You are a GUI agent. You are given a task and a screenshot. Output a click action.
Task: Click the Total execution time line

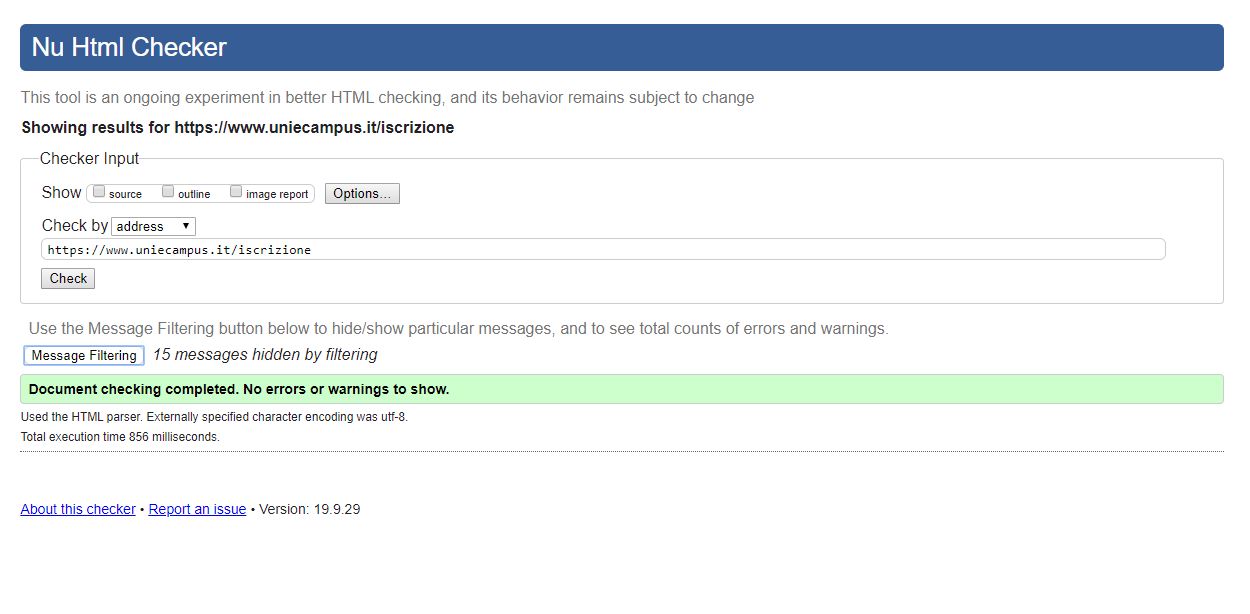(x=120, y=437)
